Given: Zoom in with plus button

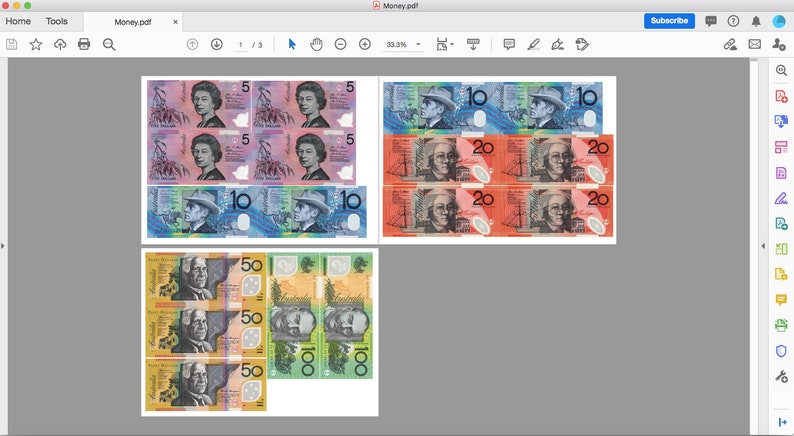Looking at the screenshot, I should (x=365, y=45).
